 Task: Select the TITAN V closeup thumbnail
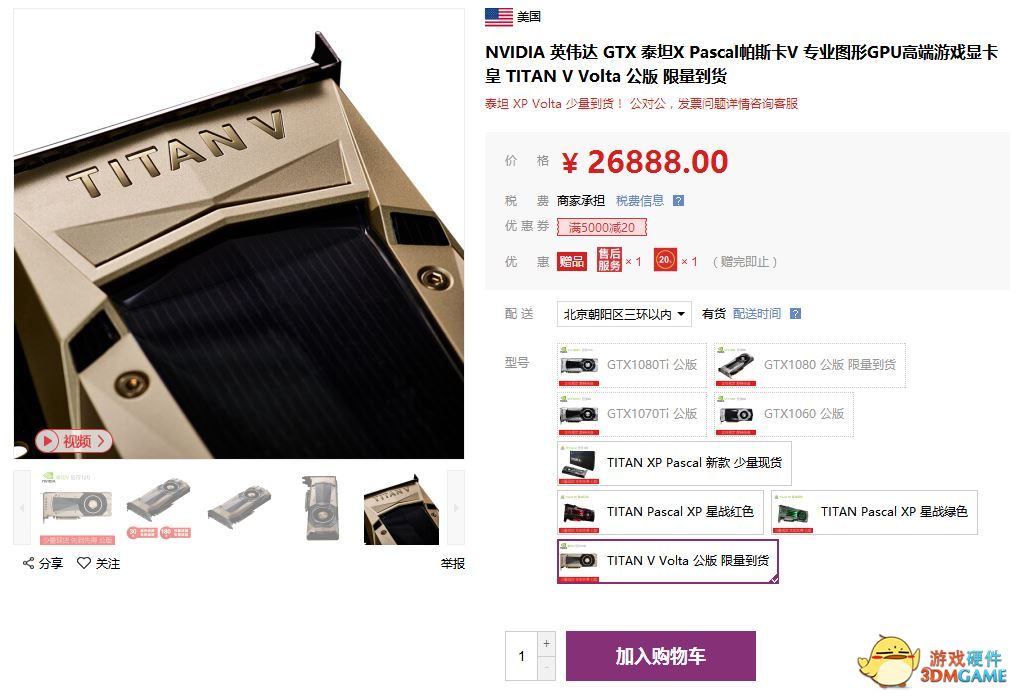pos(401,509)
